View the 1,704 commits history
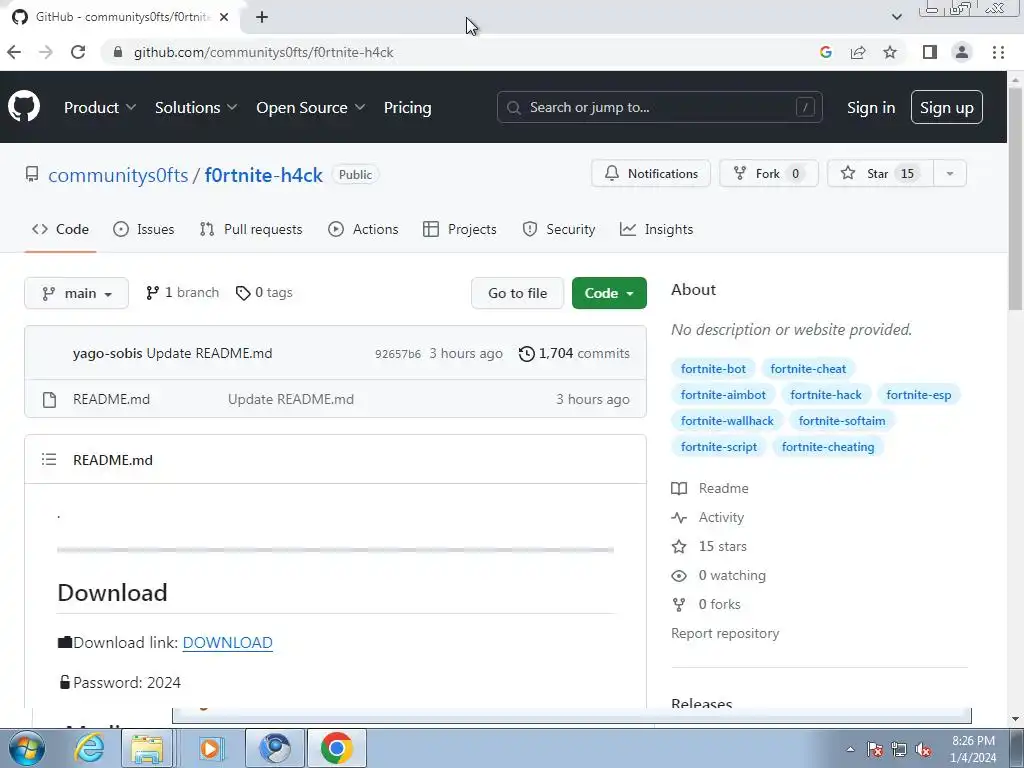This screenshot has height=768, width=1024. 575,353
